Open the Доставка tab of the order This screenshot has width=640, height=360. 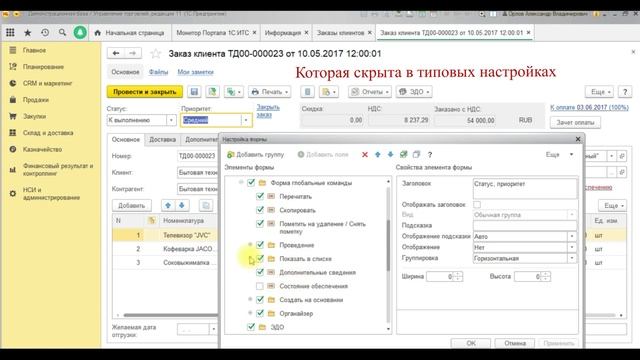tap(162, 140)
